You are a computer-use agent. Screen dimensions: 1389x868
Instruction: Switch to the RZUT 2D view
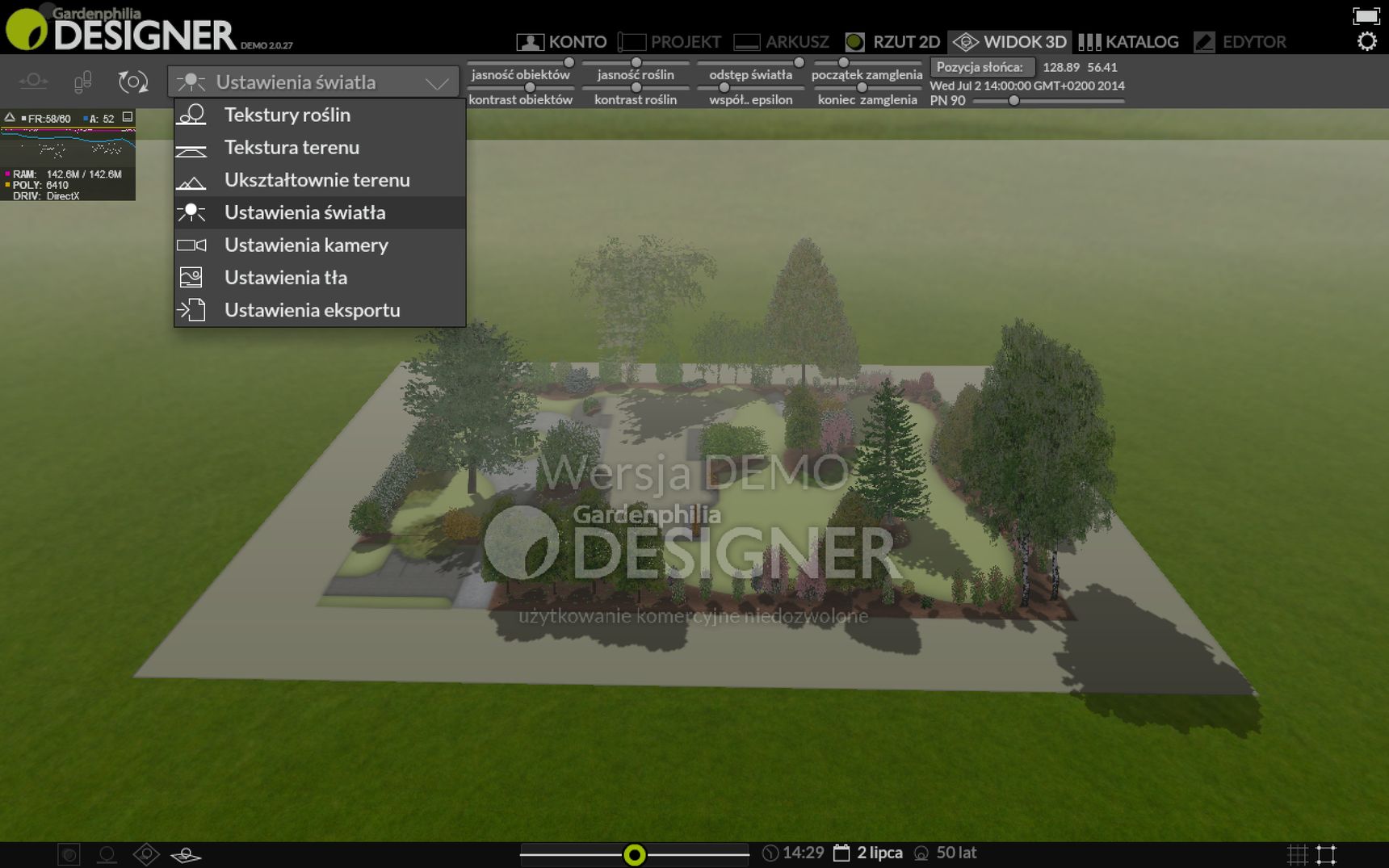(892, 42)
